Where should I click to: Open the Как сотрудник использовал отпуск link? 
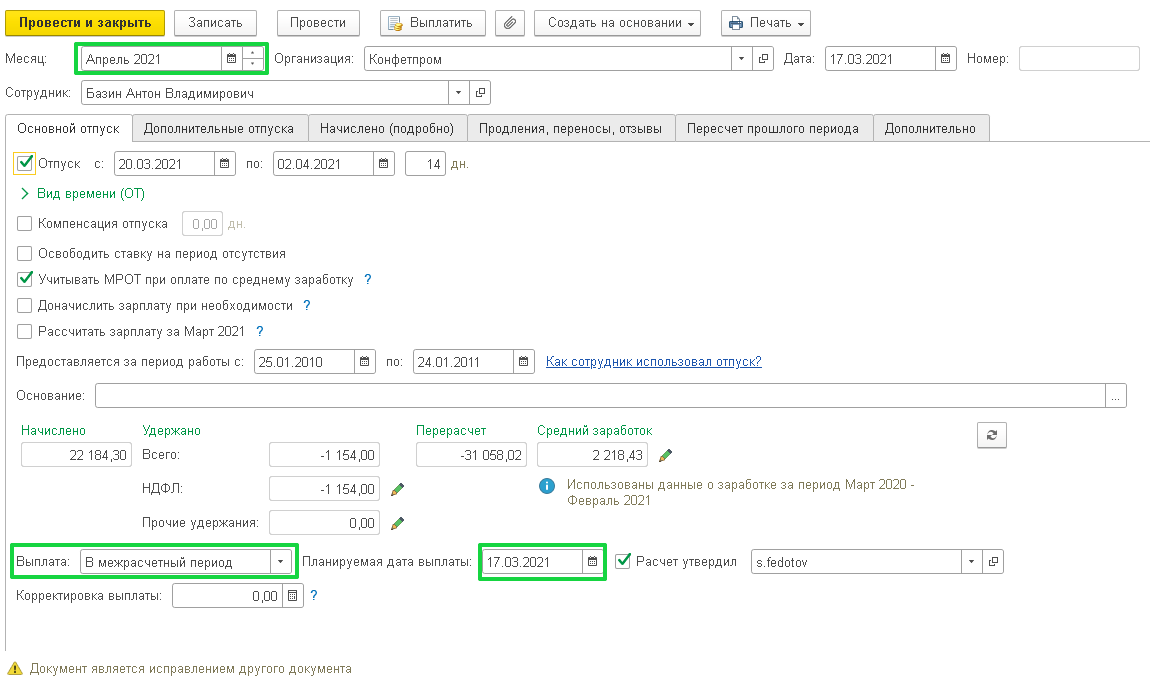653,361
